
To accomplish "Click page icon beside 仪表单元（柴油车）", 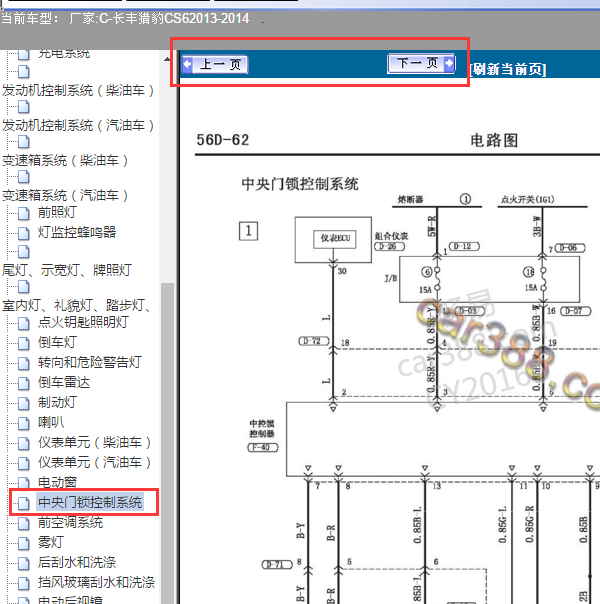I will [x=23, y=443].
